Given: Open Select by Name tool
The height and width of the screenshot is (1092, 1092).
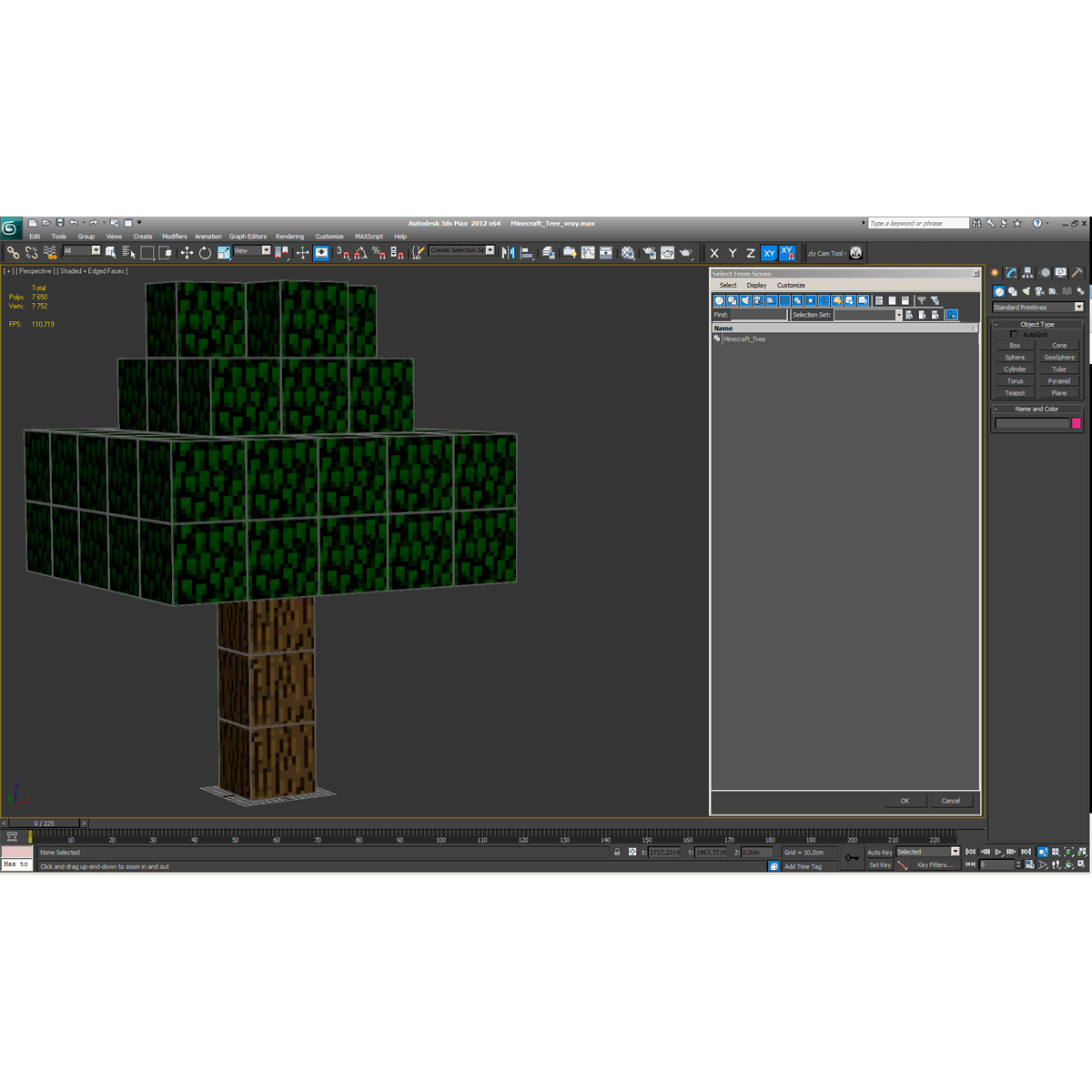Looking at the screenshot, I should (x=128, y=253).
